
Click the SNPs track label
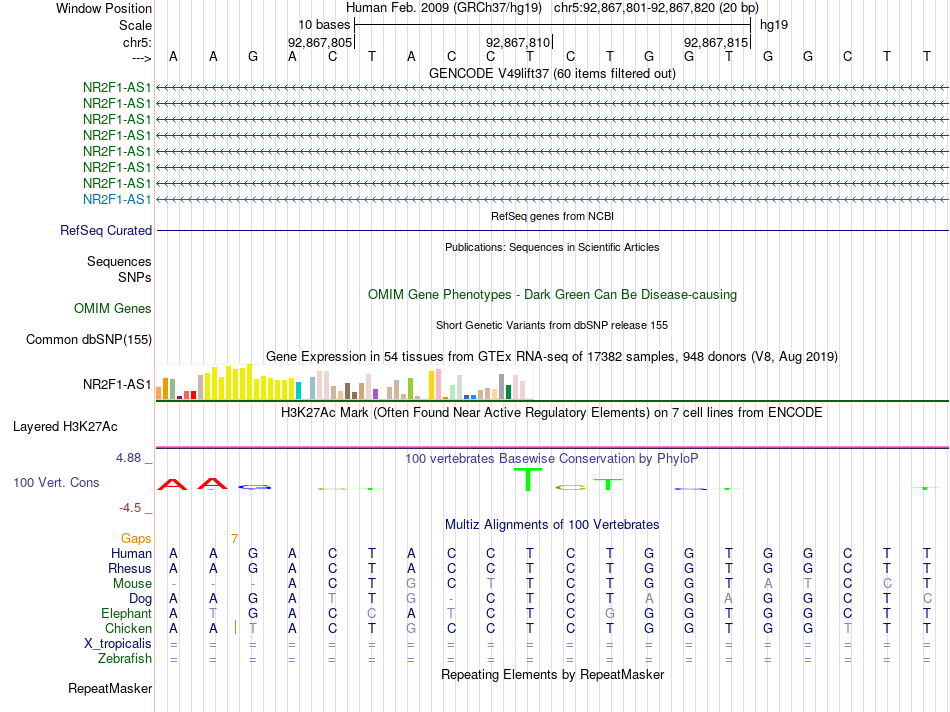[135, 277]
